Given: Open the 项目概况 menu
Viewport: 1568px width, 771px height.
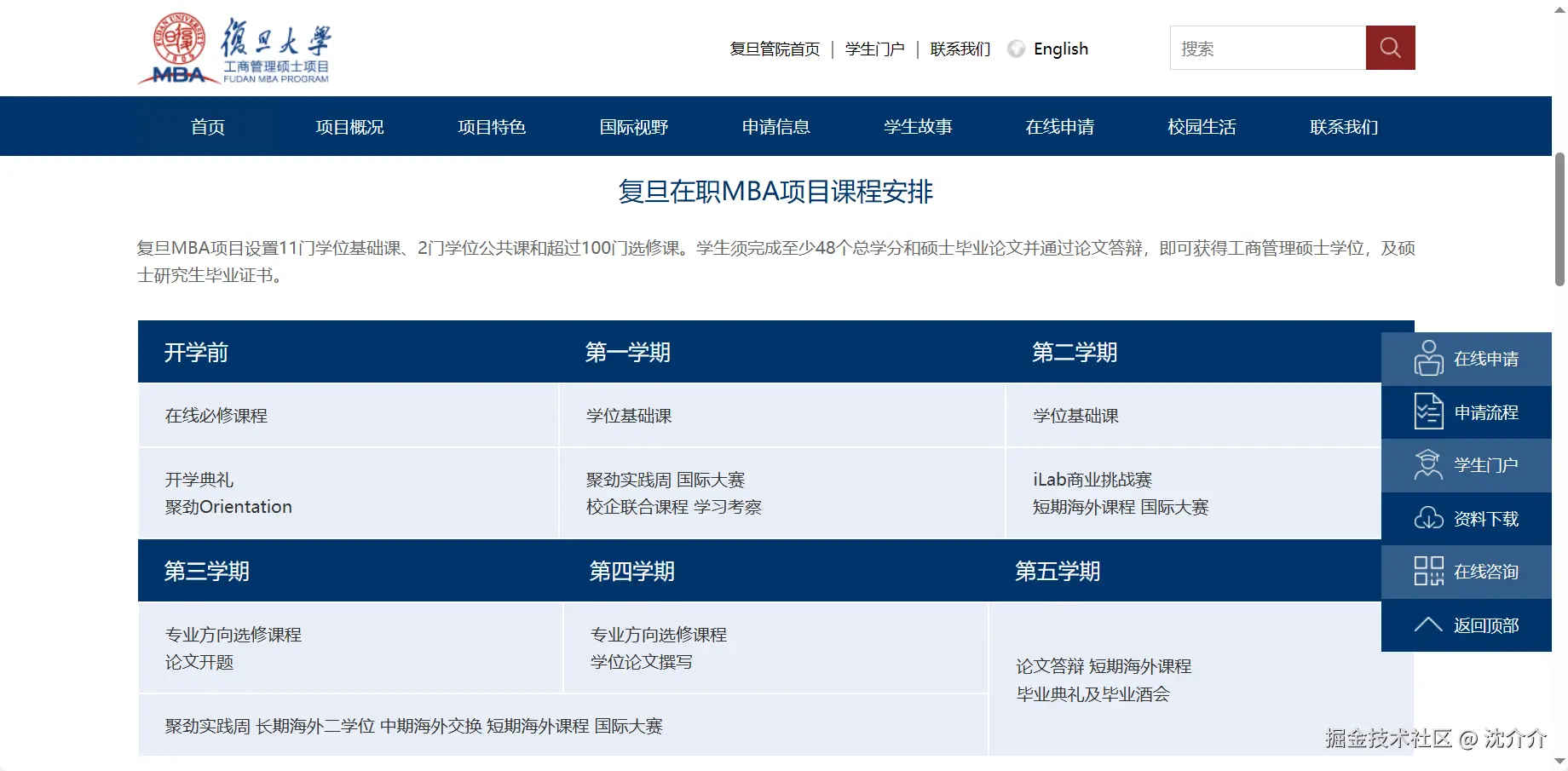Looking at the screenshot, I should 349,126.
